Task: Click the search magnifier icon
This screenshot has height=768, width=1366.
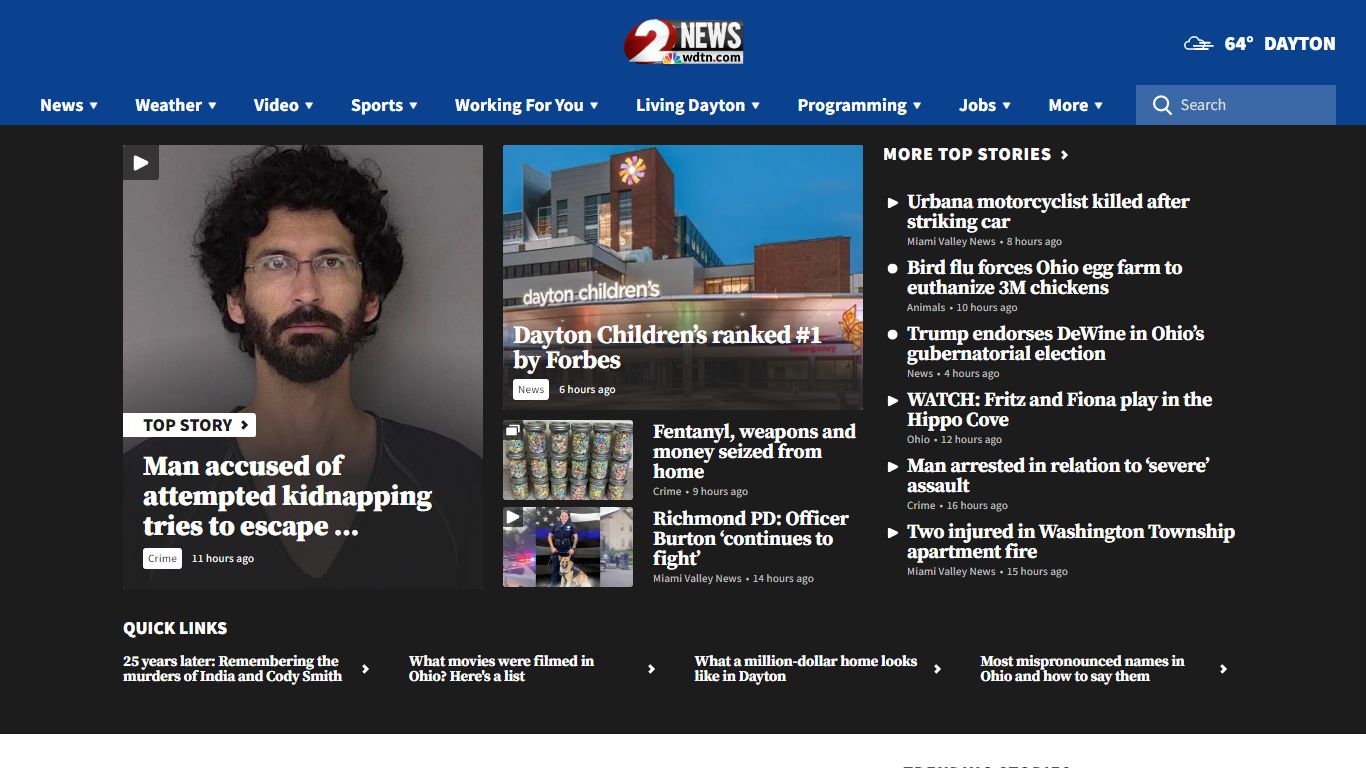Action: 1161,105
